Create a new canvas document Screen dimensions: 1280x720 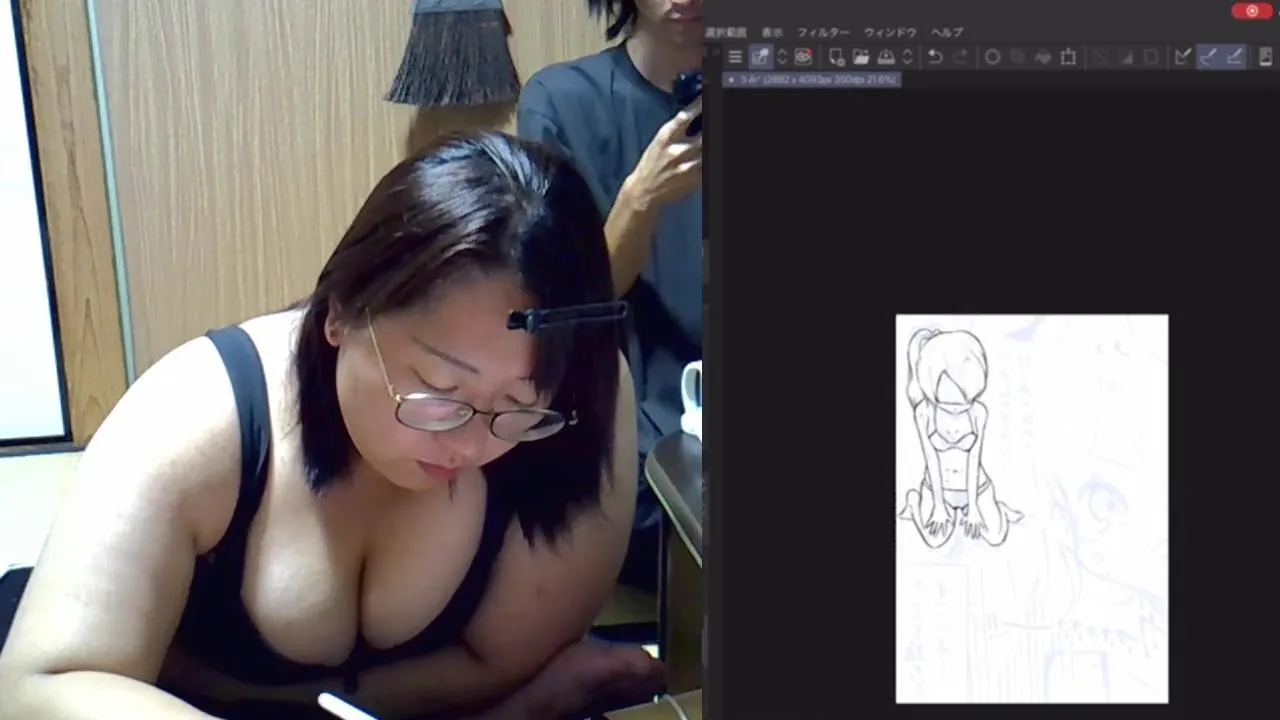pos(836,57)
